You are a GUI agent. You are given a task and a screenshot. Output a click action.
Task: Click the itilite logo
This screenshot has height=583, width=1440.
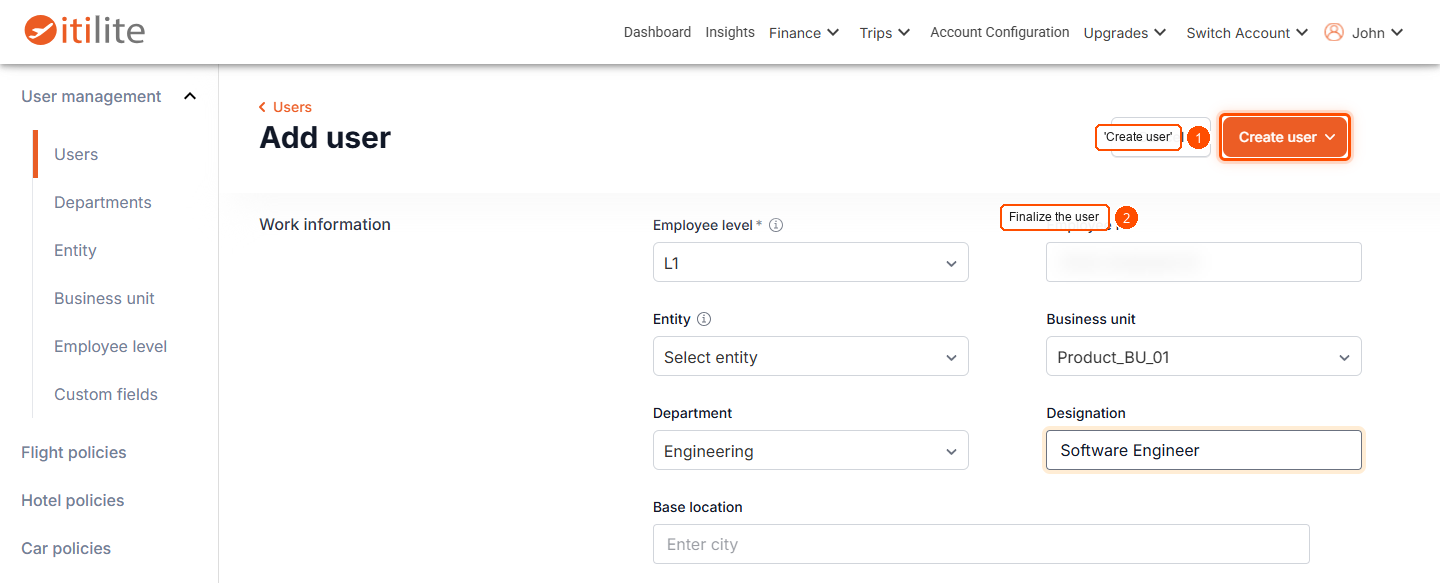point(85,30)
